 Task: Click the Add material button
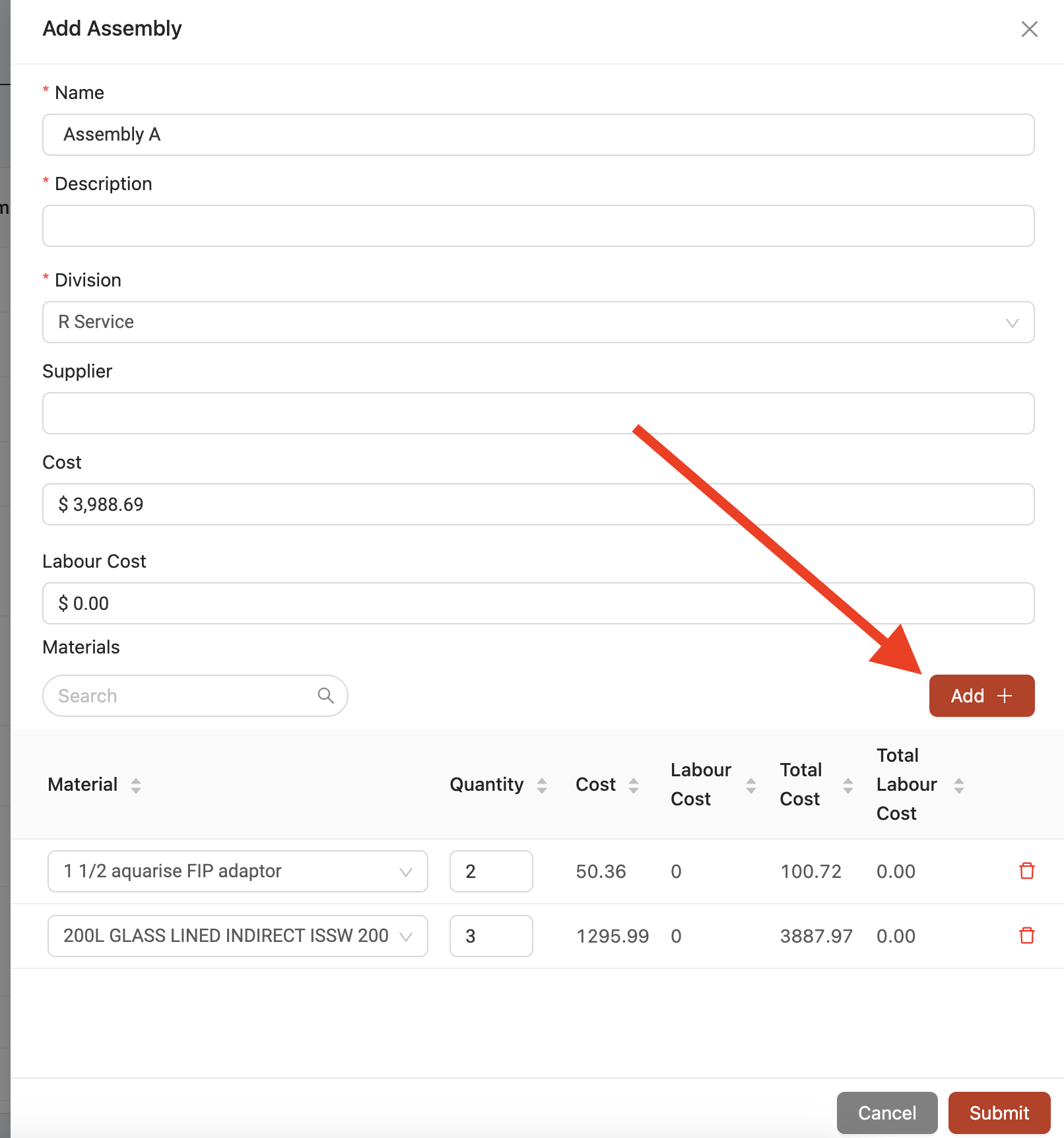coord(981,696)
